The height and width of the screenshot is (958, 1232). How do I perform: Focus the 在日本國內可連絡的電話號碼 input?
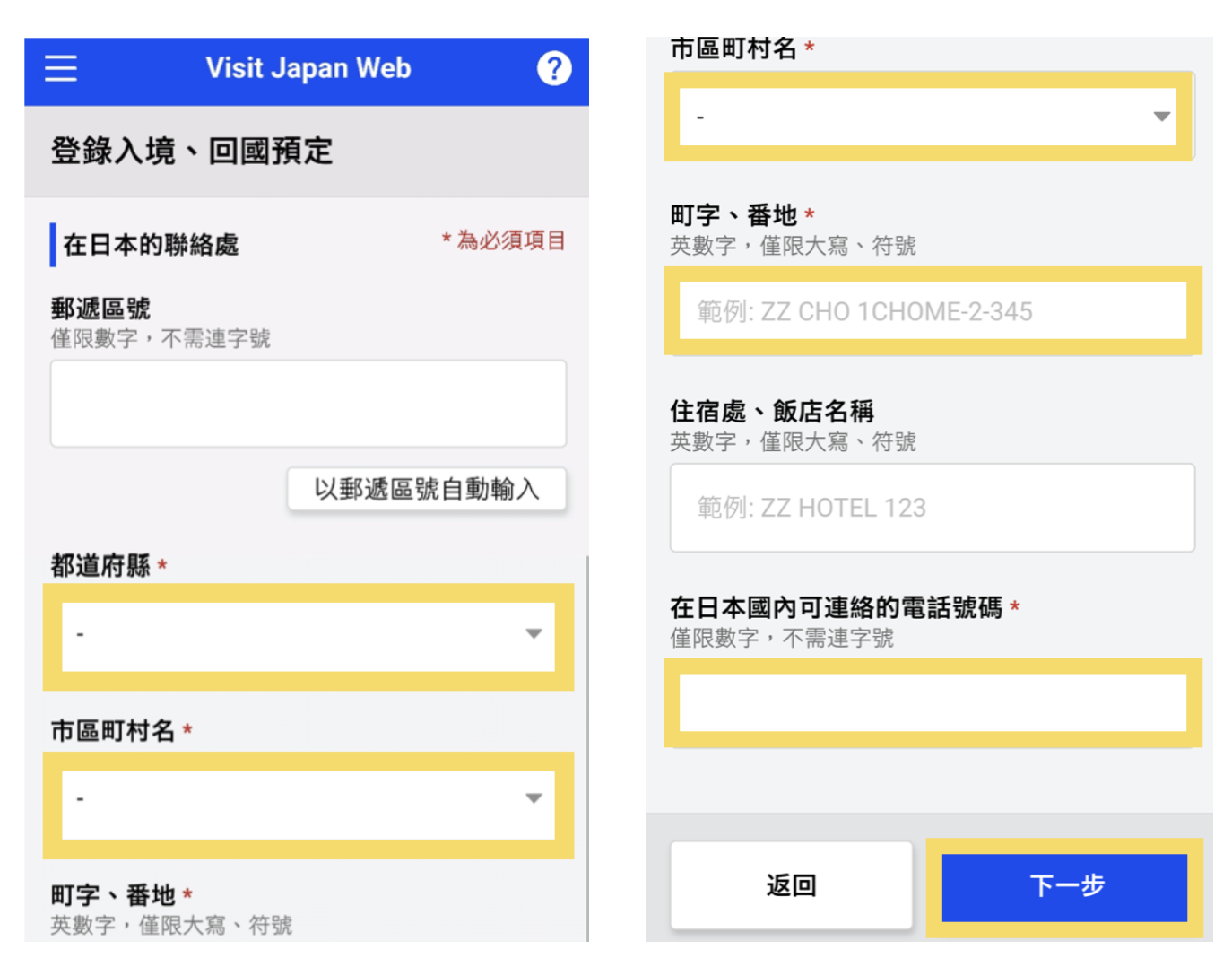(933, 703)
